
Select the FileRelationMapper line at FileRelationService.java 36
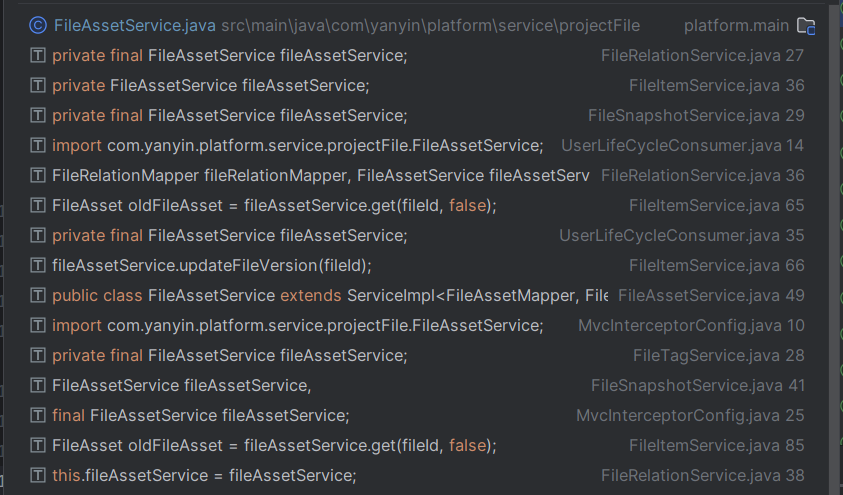[x=320, y=176]
